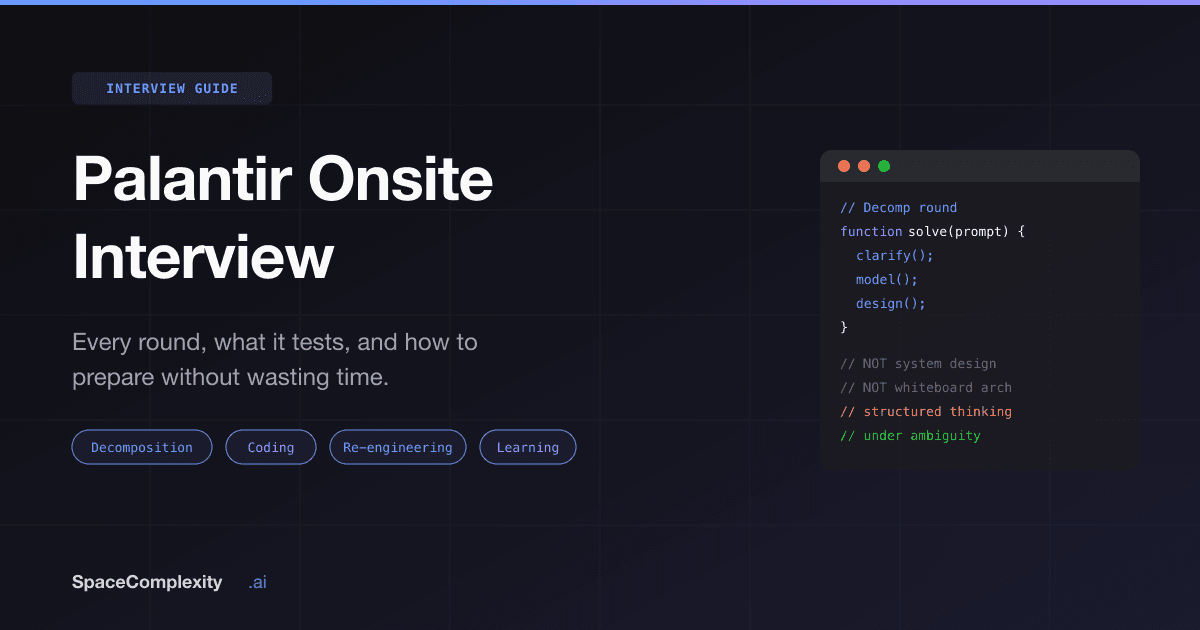Click the red dot in code window
Screen dimensions: 1200x630
click(844, 166)
